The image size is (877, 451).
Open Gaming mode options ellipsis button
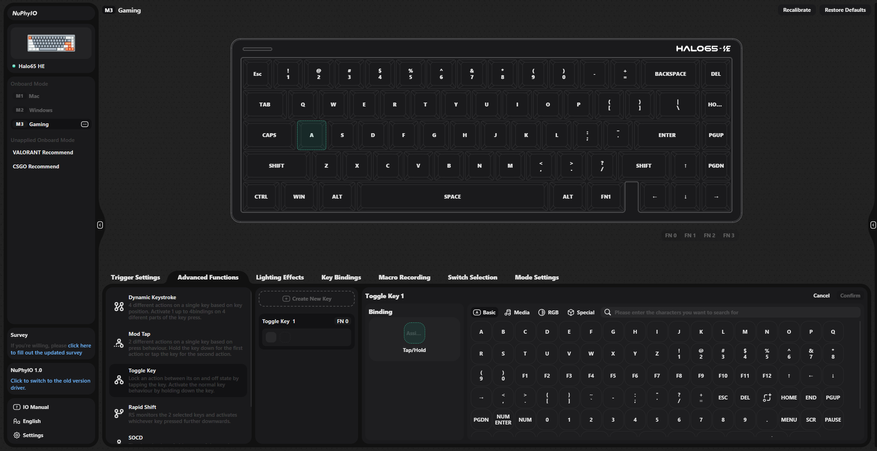(84, 124)
